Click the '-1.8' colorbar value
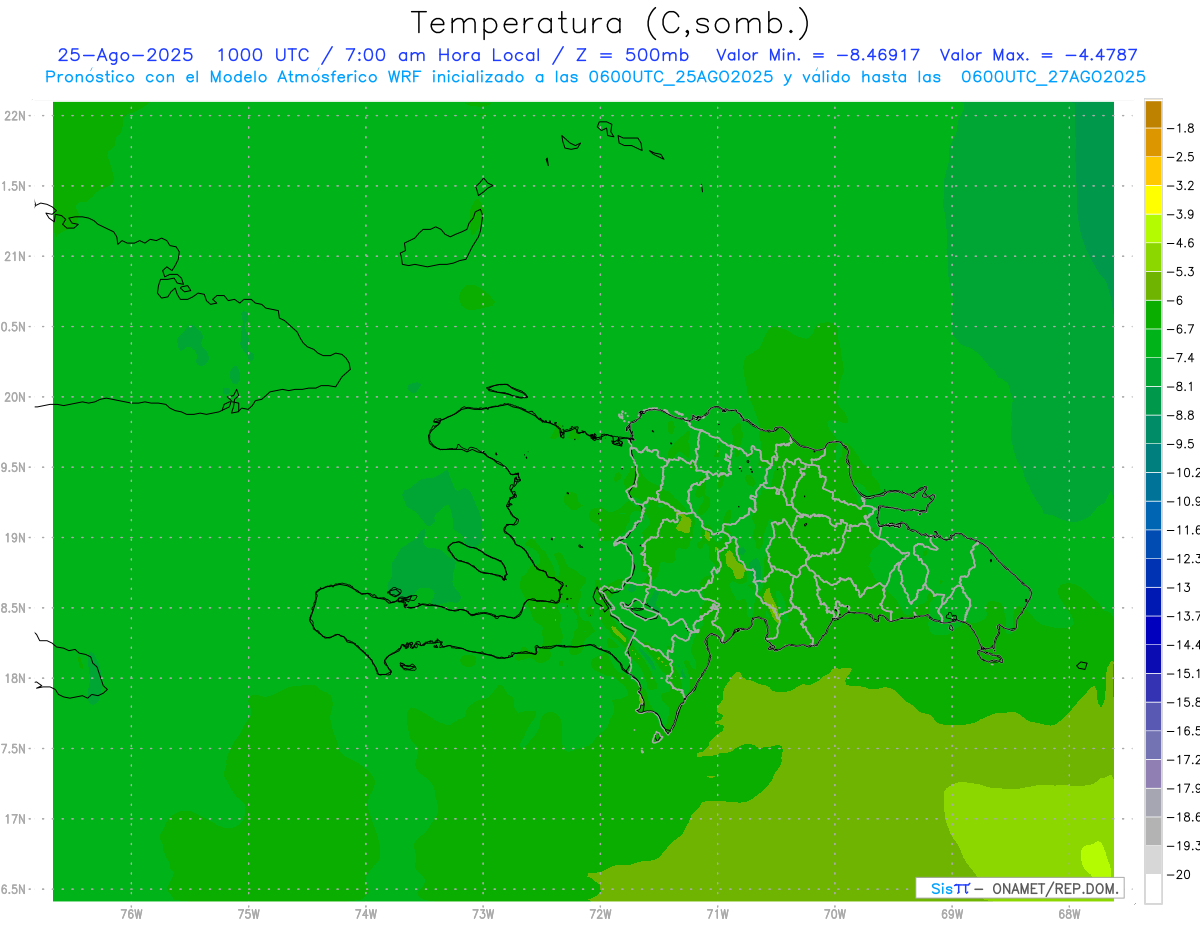The height and width of the screenshot is (927, 1200). (1181, 128)
